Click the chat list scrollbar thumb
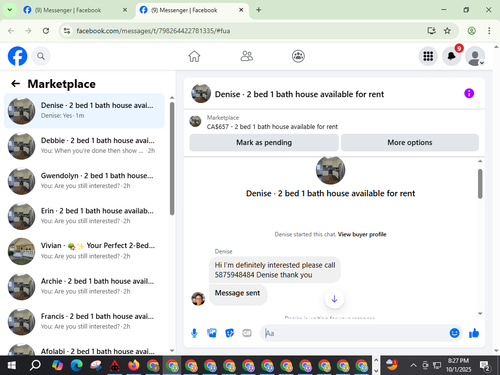500x375 pixels. tap(172, 158)
